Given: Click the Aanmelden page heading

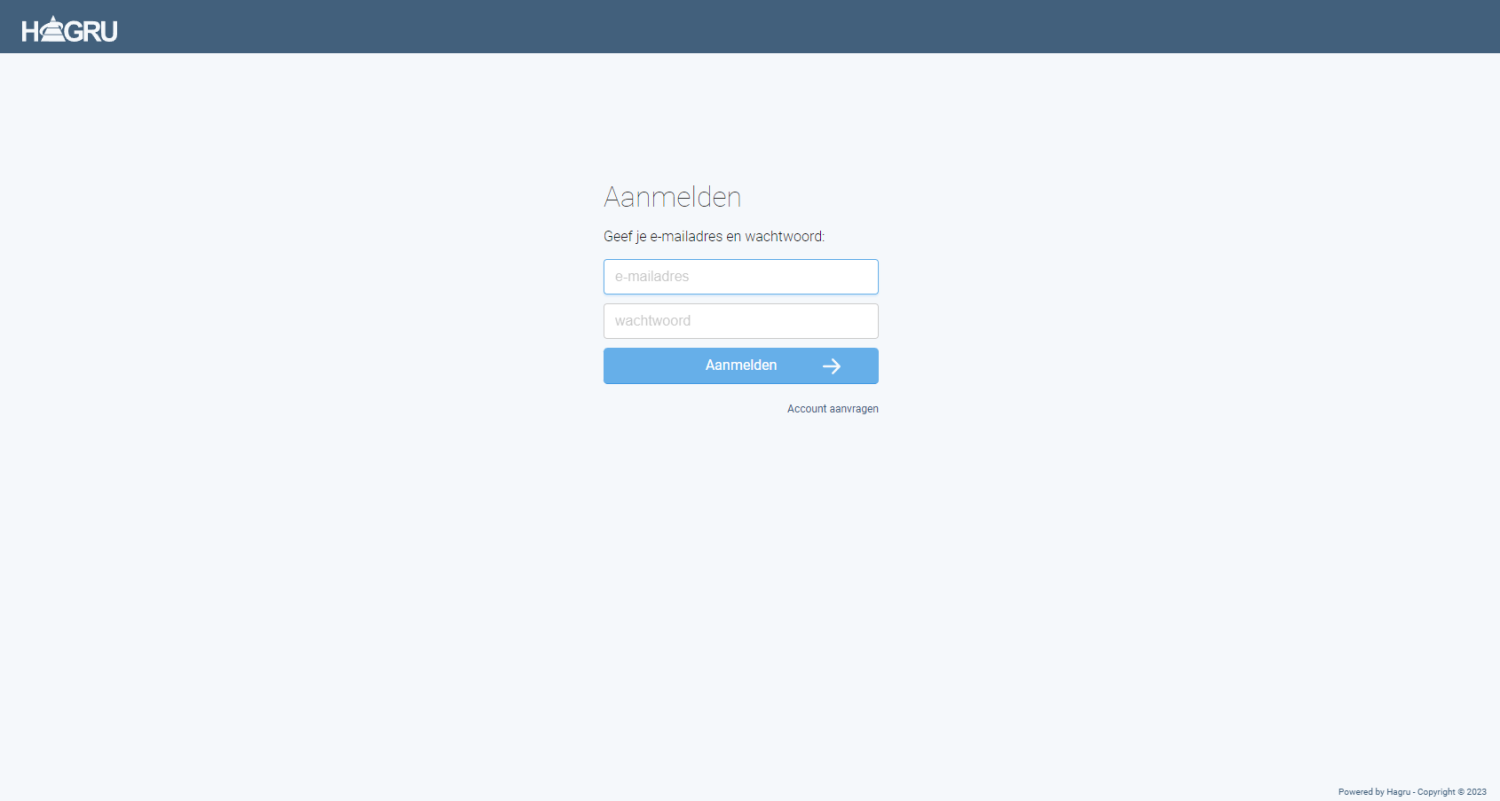Looking at the screenshot, I should pos(672,197).
